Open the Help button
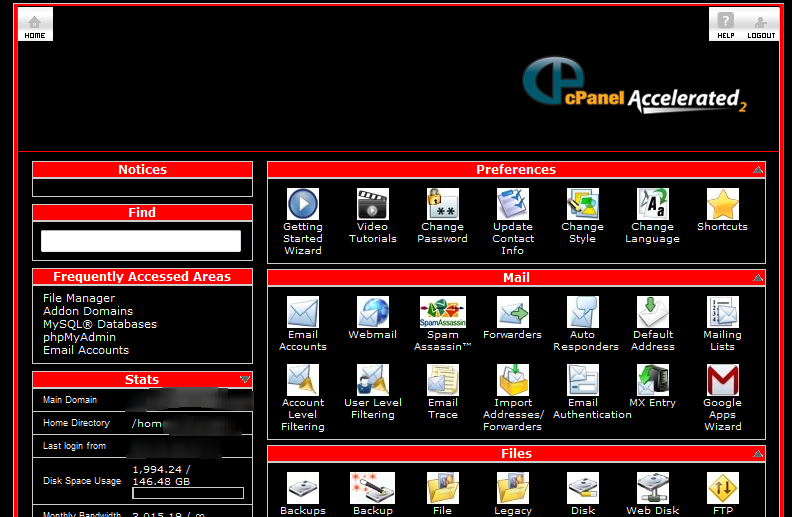This screenshot has width=792, height=517. [x=726, y=25]
